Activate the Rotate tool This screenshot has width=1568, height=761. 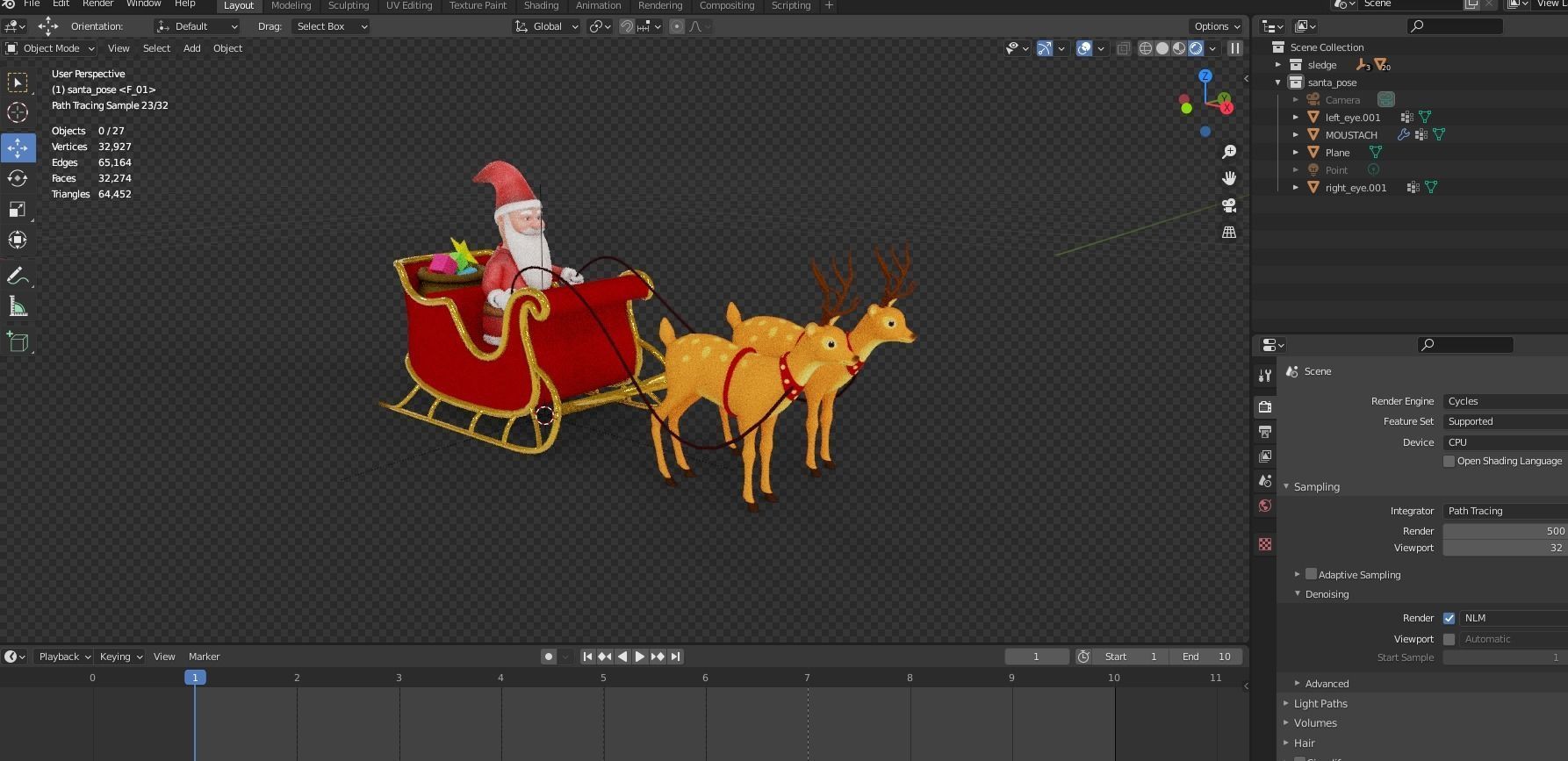point(18,178)
